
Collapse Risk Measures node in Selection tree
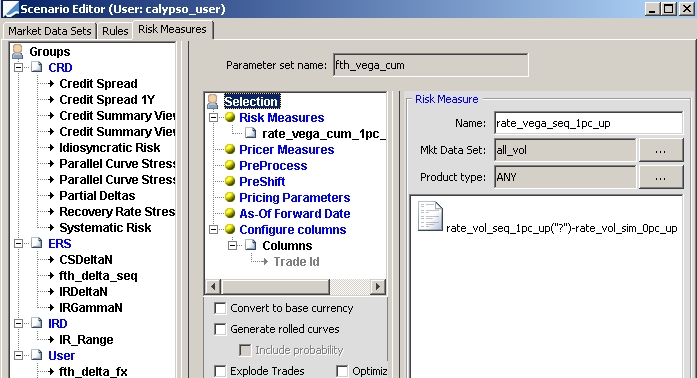[213, 117]
